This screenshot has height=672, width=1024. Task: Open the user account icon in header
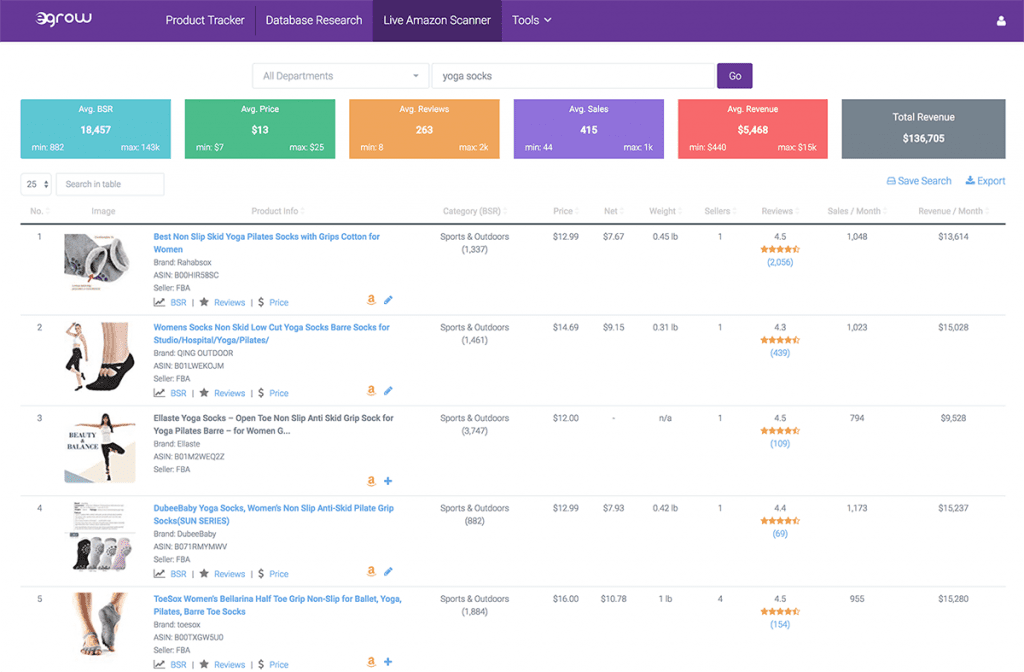1001,21
